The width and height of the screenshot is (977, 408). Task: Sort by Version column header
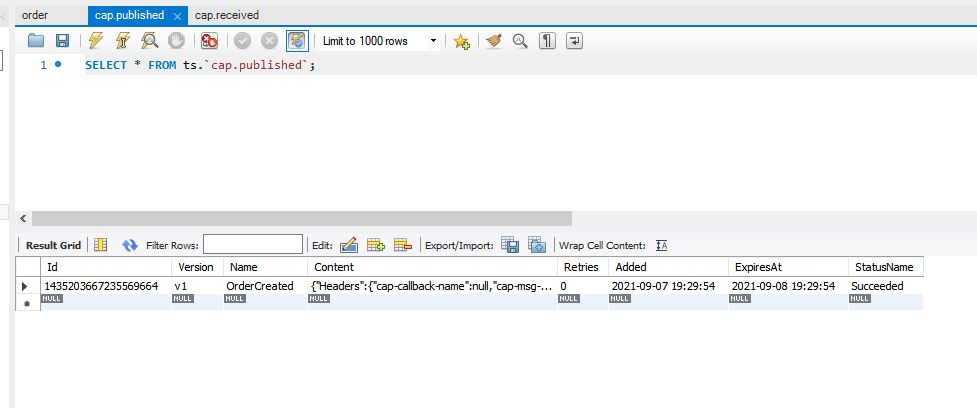pyautogui.click(x=198, y=267)
